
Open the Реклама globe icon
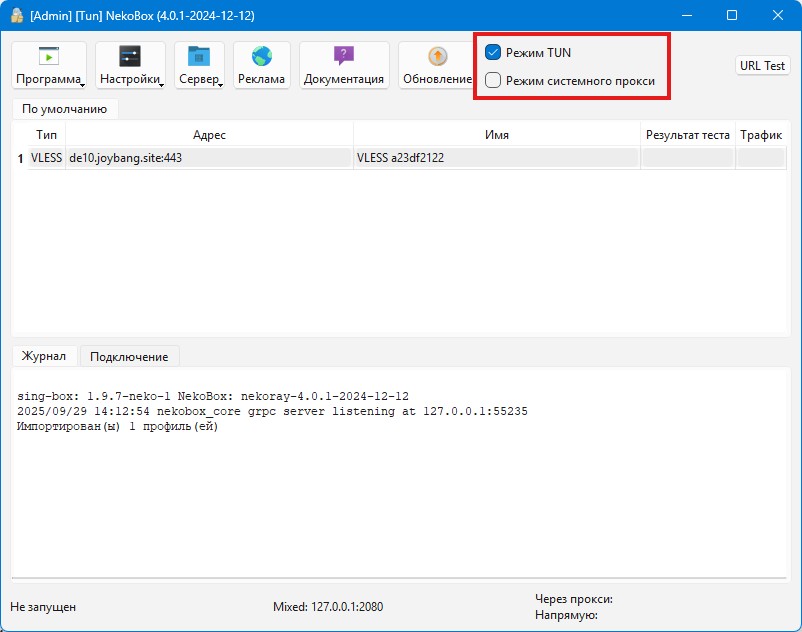pos(262,57)
